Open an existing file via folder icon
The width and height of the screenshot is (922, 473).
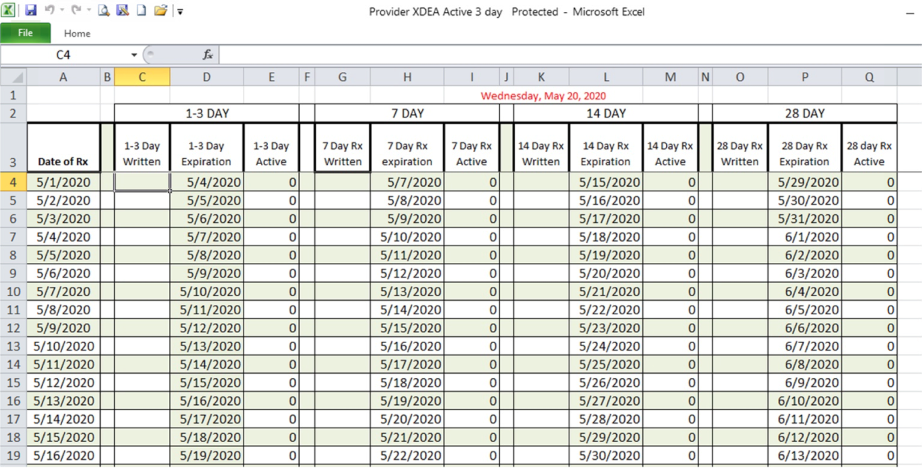[161, 11]
